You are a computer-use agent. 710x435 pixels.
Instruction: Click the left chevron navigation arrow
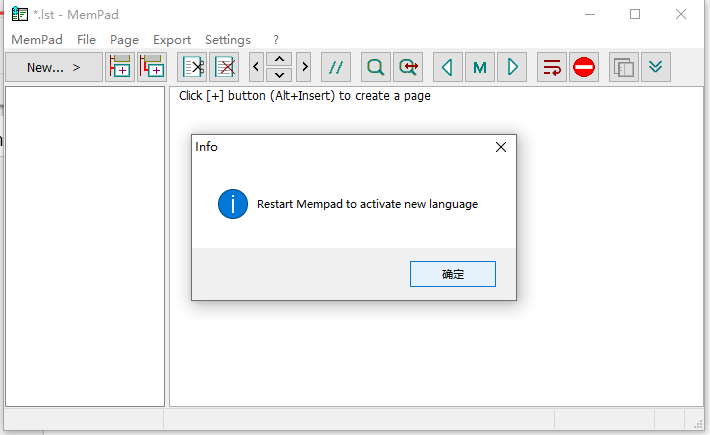(256, 67)
